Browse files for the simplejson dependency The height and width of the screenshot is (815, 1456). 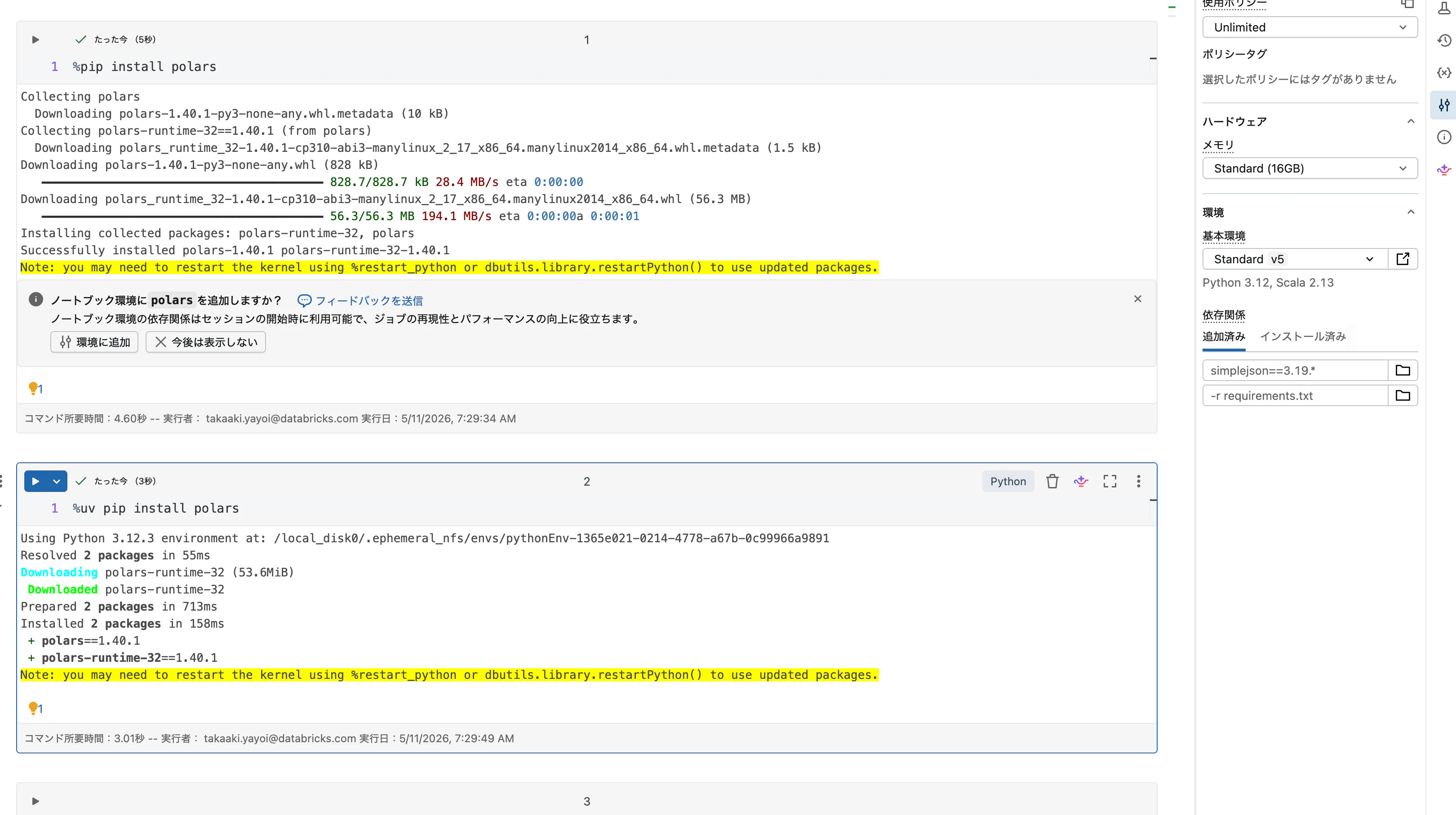[1403, 371]
